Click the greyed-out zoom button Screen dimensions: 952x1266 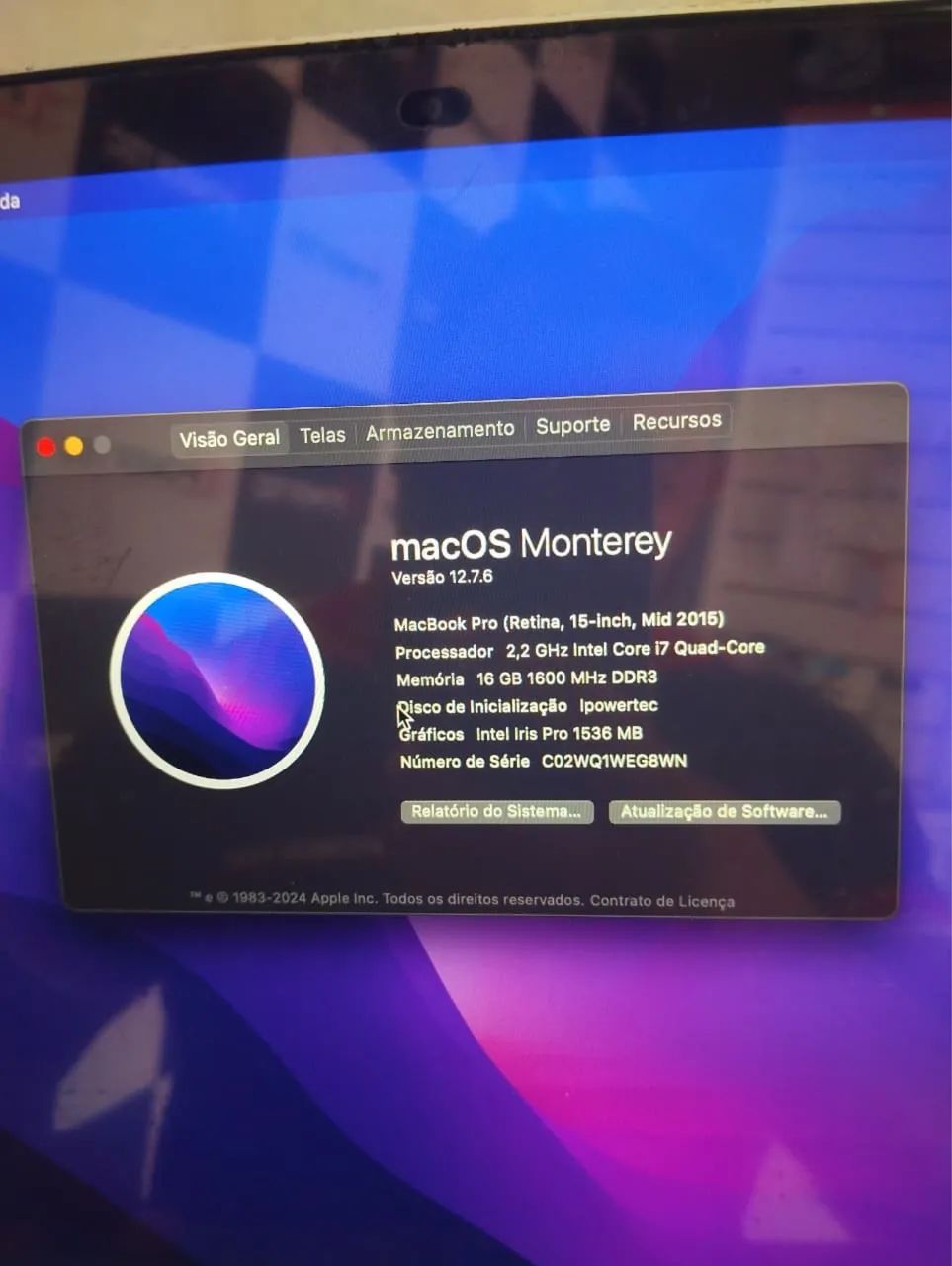pyautogui.click(x=102, y=445)
